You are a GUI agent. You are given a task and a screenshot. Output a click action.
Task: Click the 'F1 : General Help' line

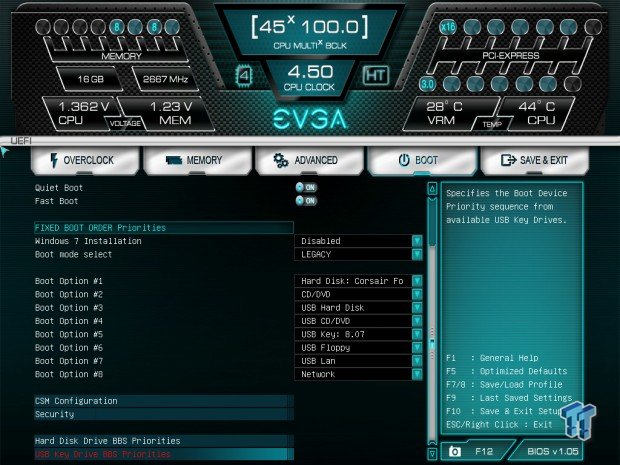[x=492, y=358]
